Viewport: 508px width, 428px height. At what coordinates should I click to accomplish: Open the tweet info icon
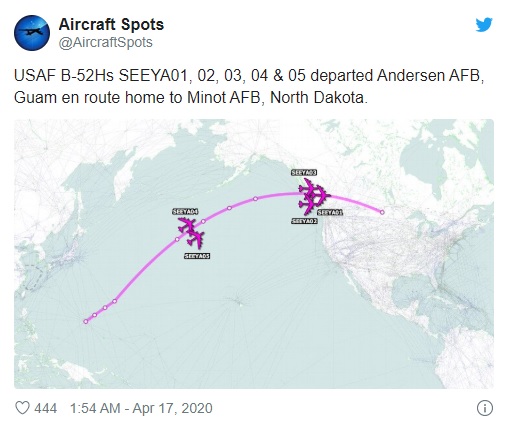point(485,408)
